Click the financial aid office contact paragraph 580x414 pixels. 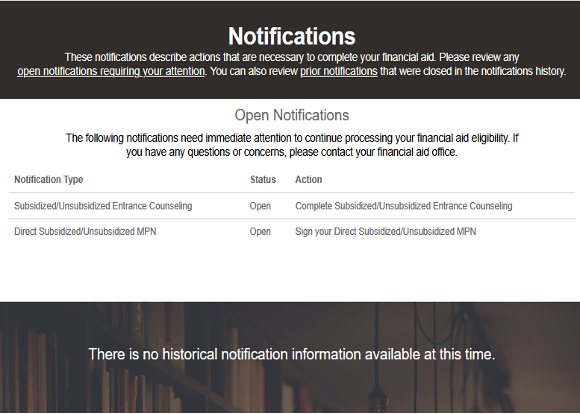pyautogui.click(x=291, y=145)
